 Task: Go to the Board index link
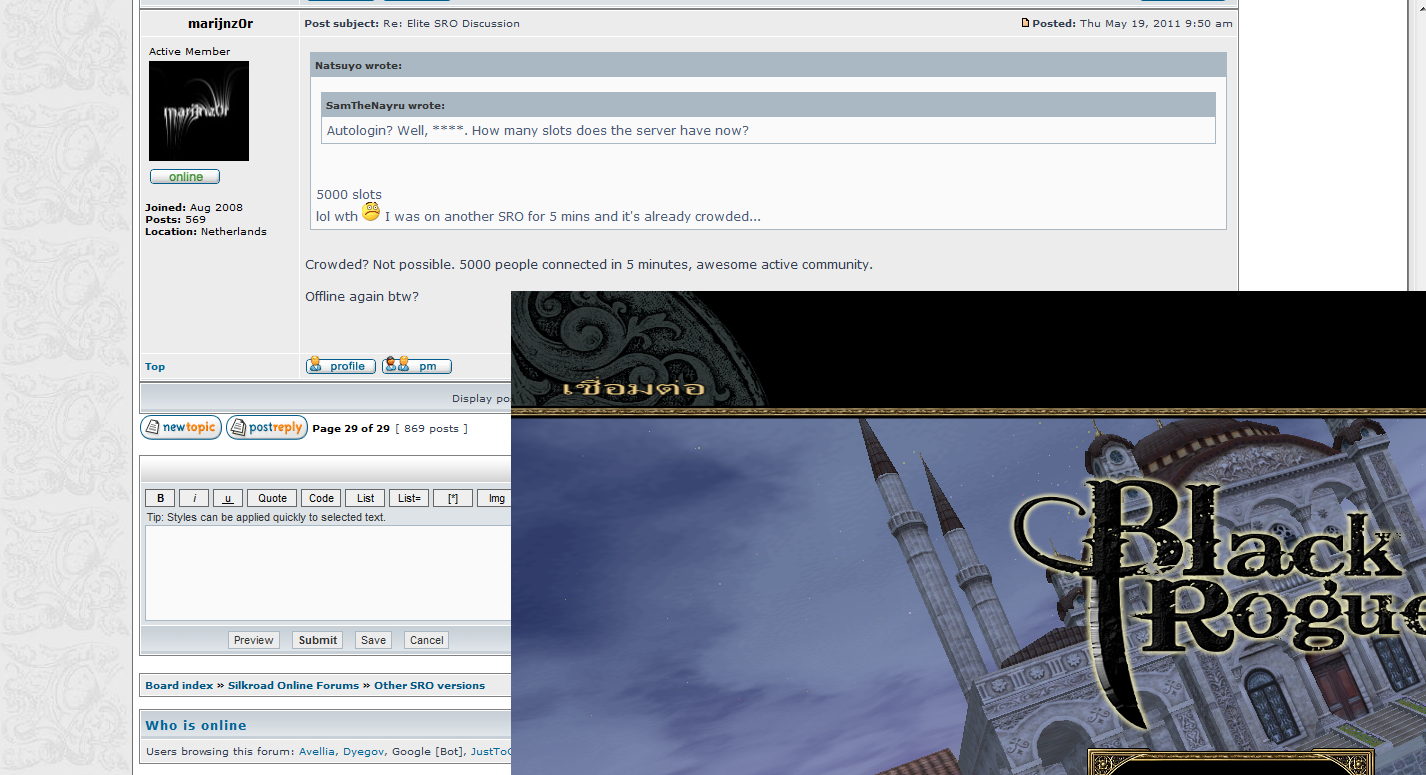[x=179, y=685]
